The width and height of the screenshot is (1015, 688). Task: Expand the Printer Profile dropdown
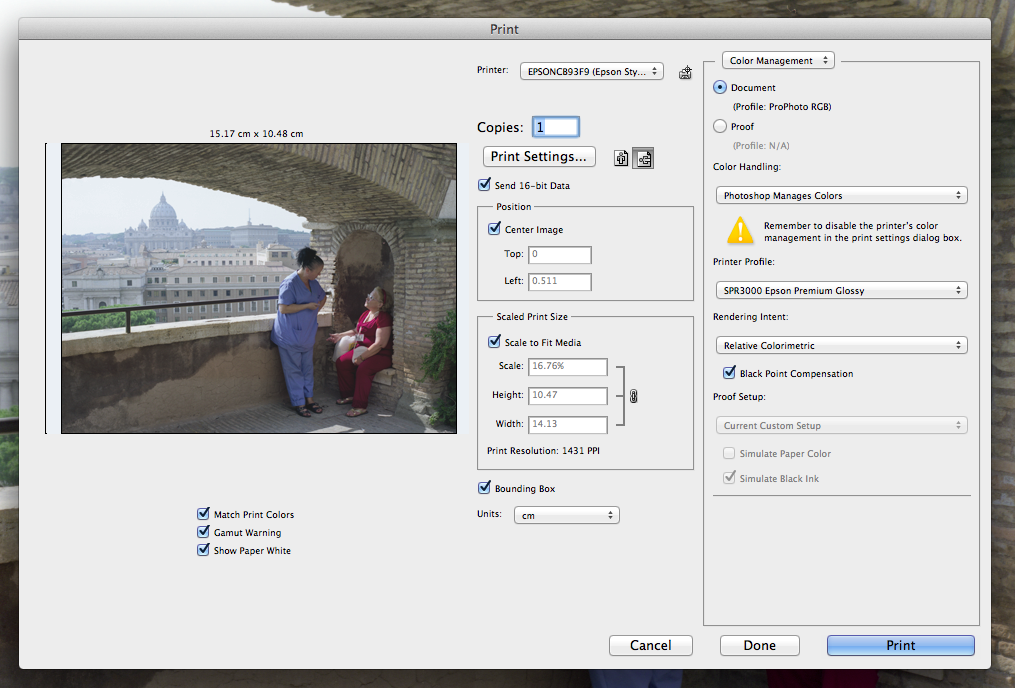tap(841, 290)
